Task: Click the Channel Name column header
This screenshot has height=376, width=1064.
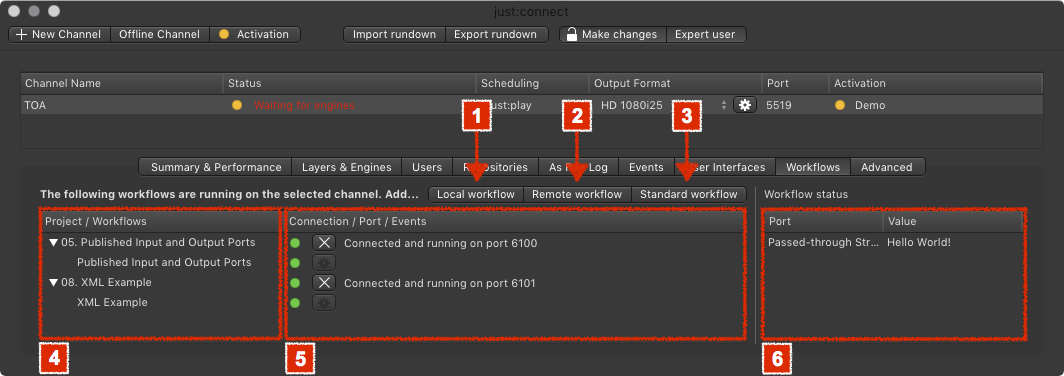Action: [121, 83]
